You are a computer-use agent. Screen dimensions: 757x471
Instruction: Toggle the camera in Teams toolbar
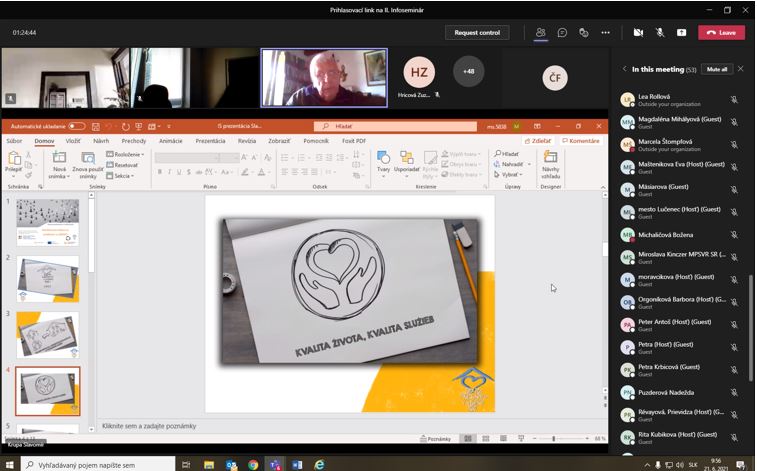pyautogui.click(x=638, y=32)
